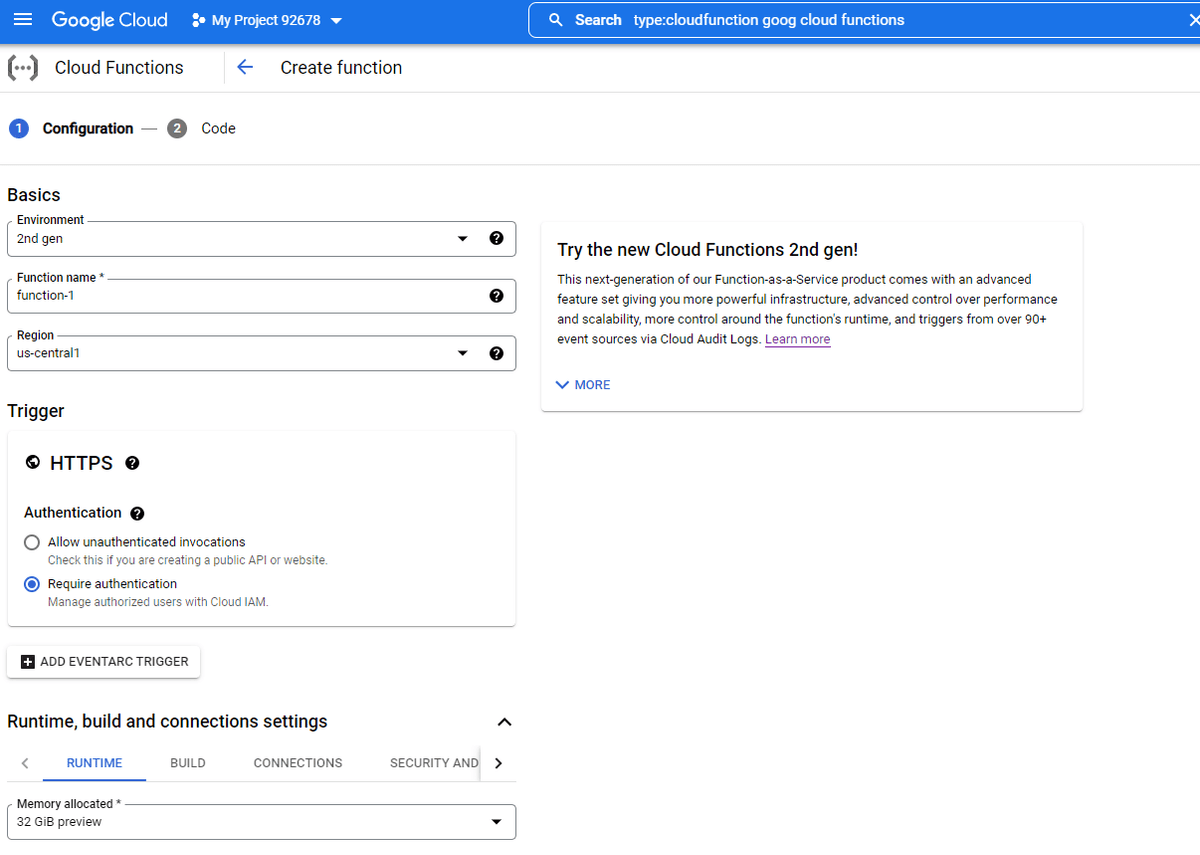Click the Cloud Functions product icon
1200x855 pixels.
click(23, 68)
